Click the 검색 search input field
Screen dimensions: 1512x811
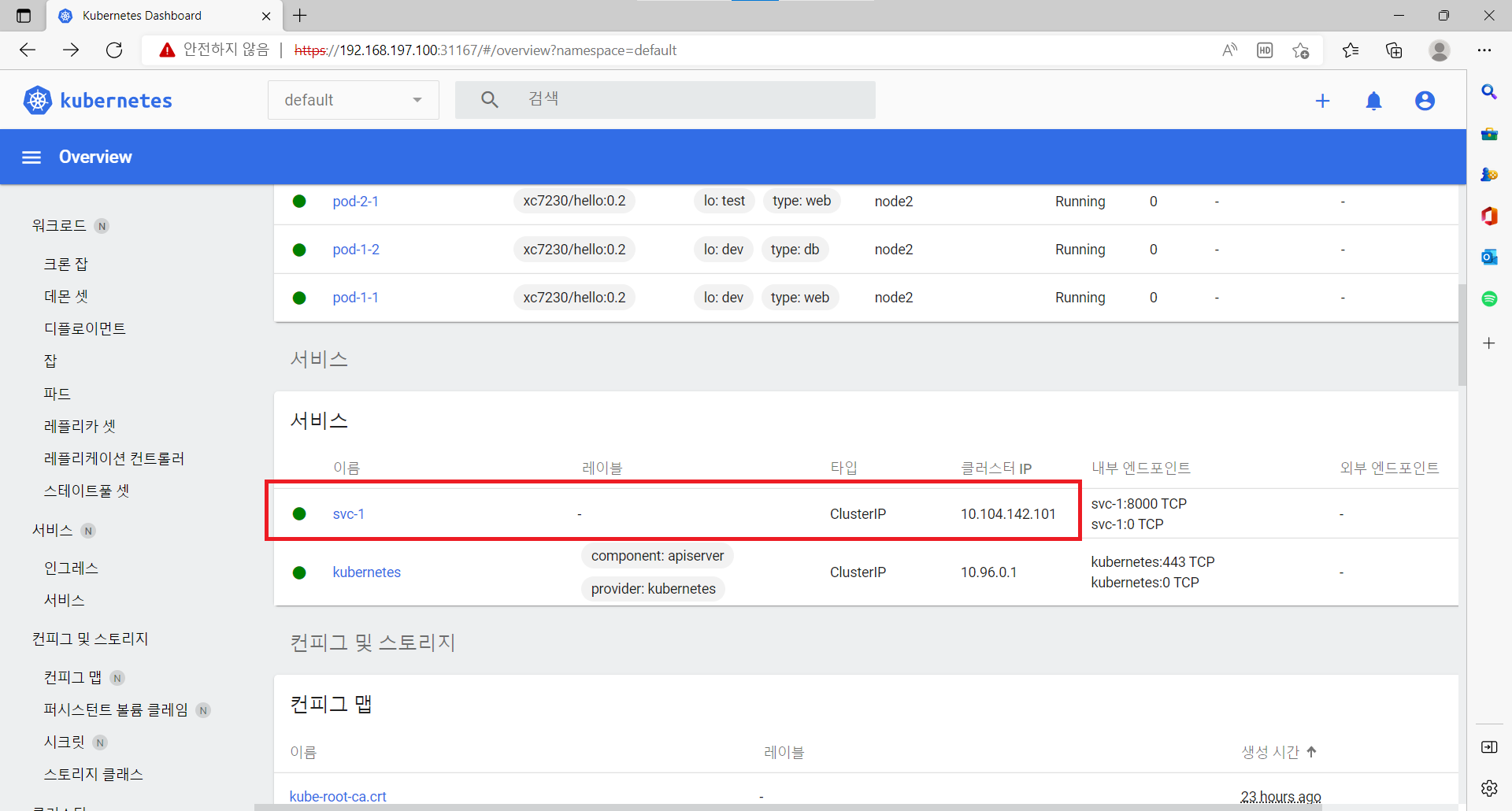click(x=665, y=100)
